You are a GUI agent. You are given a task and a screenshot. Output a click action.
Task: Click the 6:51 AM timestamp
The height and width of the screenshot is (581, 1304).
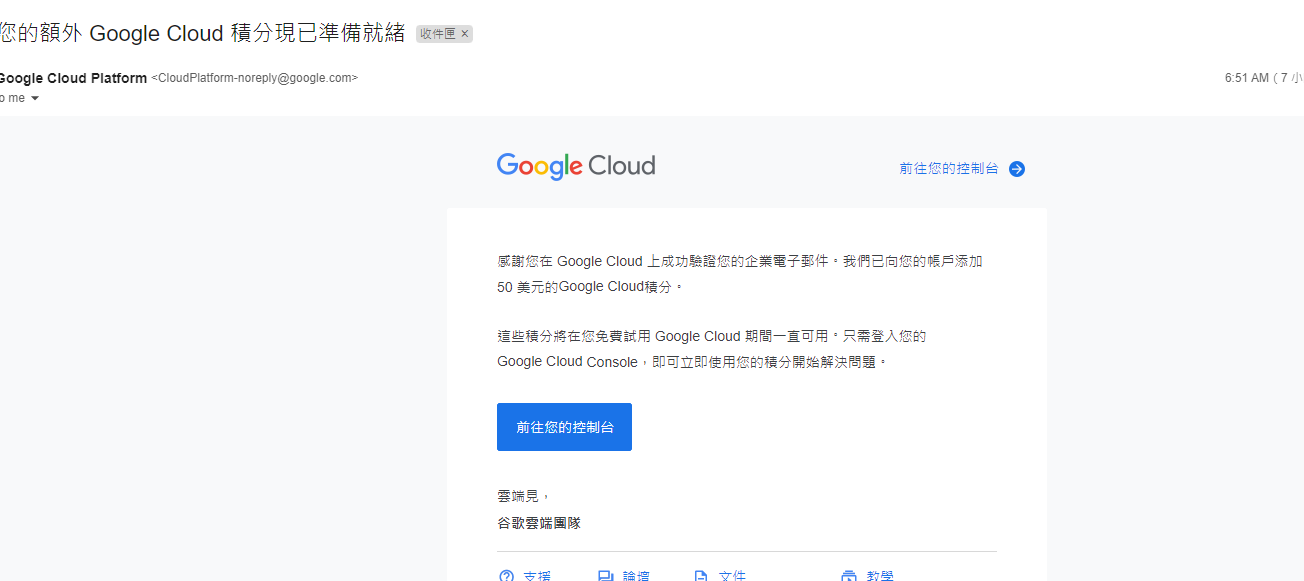1246,78
